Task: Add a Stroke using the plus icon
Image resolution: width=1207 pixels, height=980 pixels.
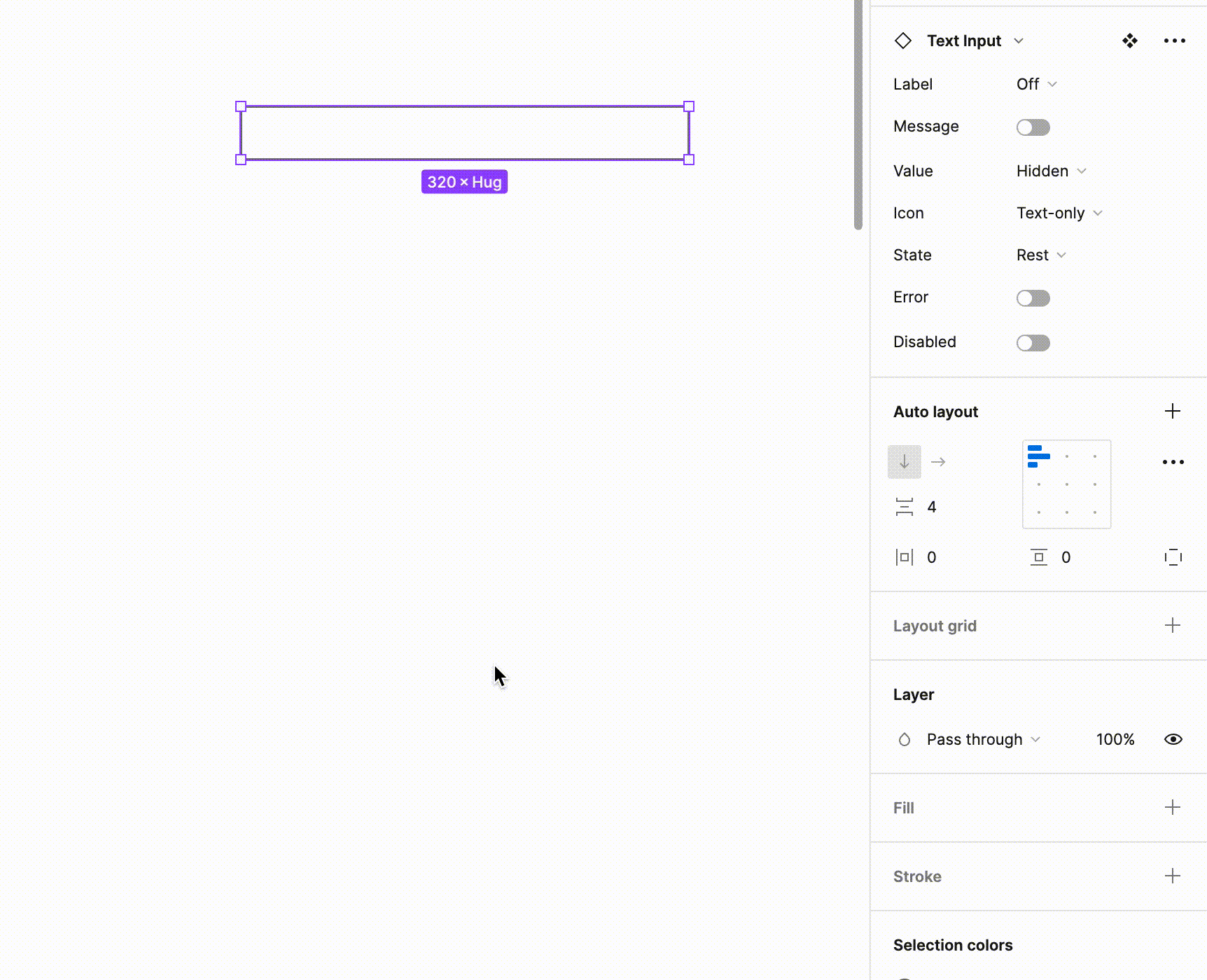Action: 1173,876
